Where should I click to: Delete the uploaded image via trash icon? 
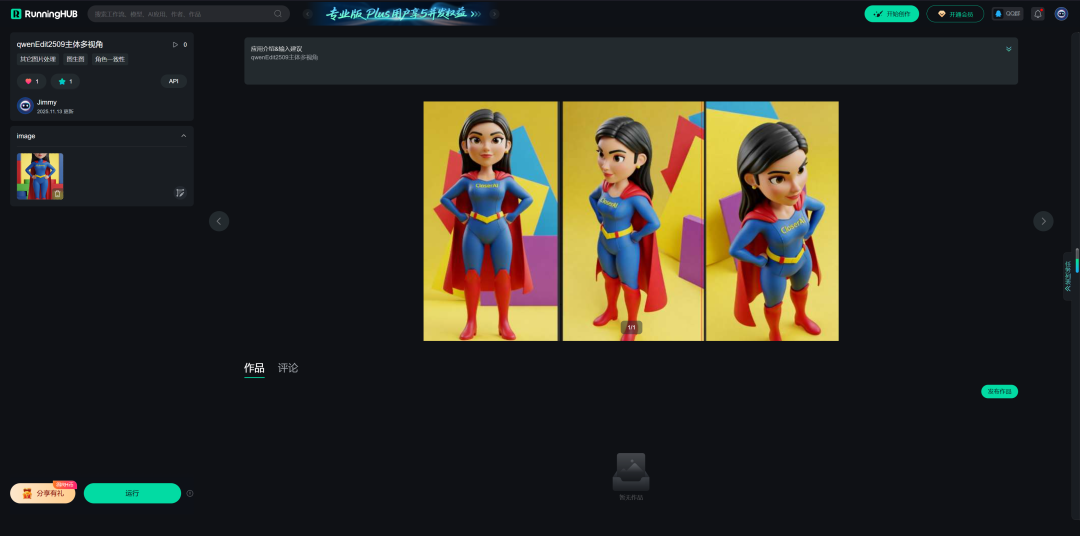pyautogui.click(x=58, y=194)
